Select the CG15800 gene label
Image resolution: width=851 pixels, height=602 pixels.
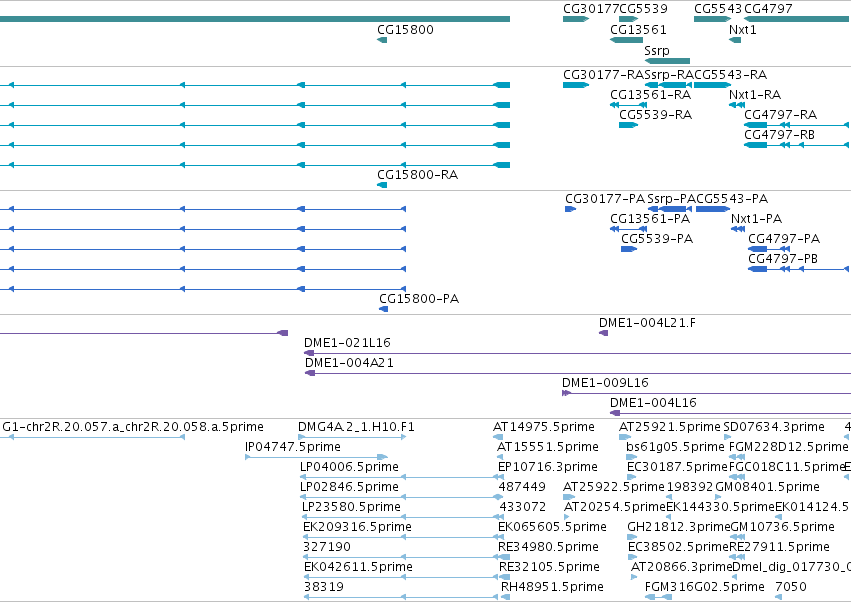(405, 30)
